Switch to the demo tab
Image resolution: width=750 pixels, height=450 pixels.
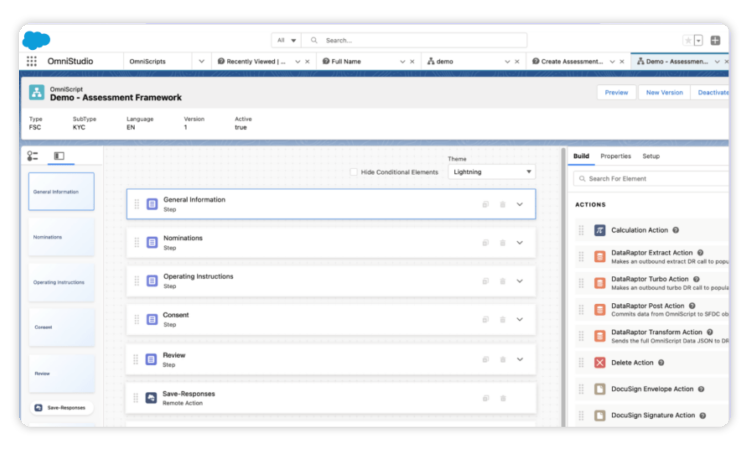(441, 61)
